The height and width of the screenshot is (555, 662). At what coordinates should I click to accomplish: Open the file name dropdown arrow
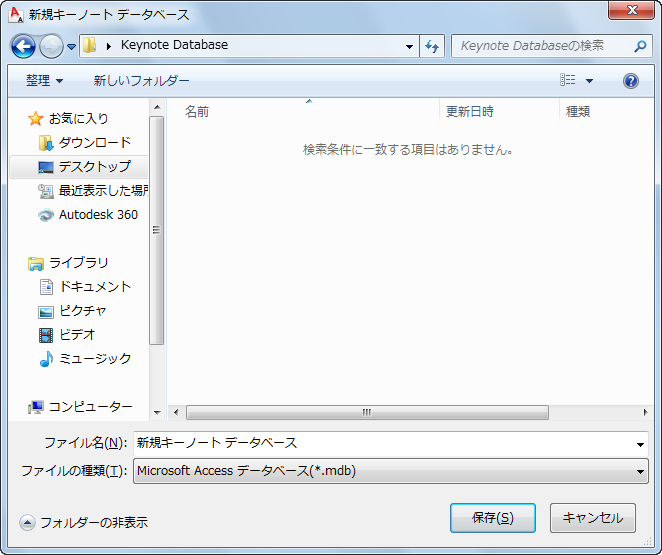640,444
